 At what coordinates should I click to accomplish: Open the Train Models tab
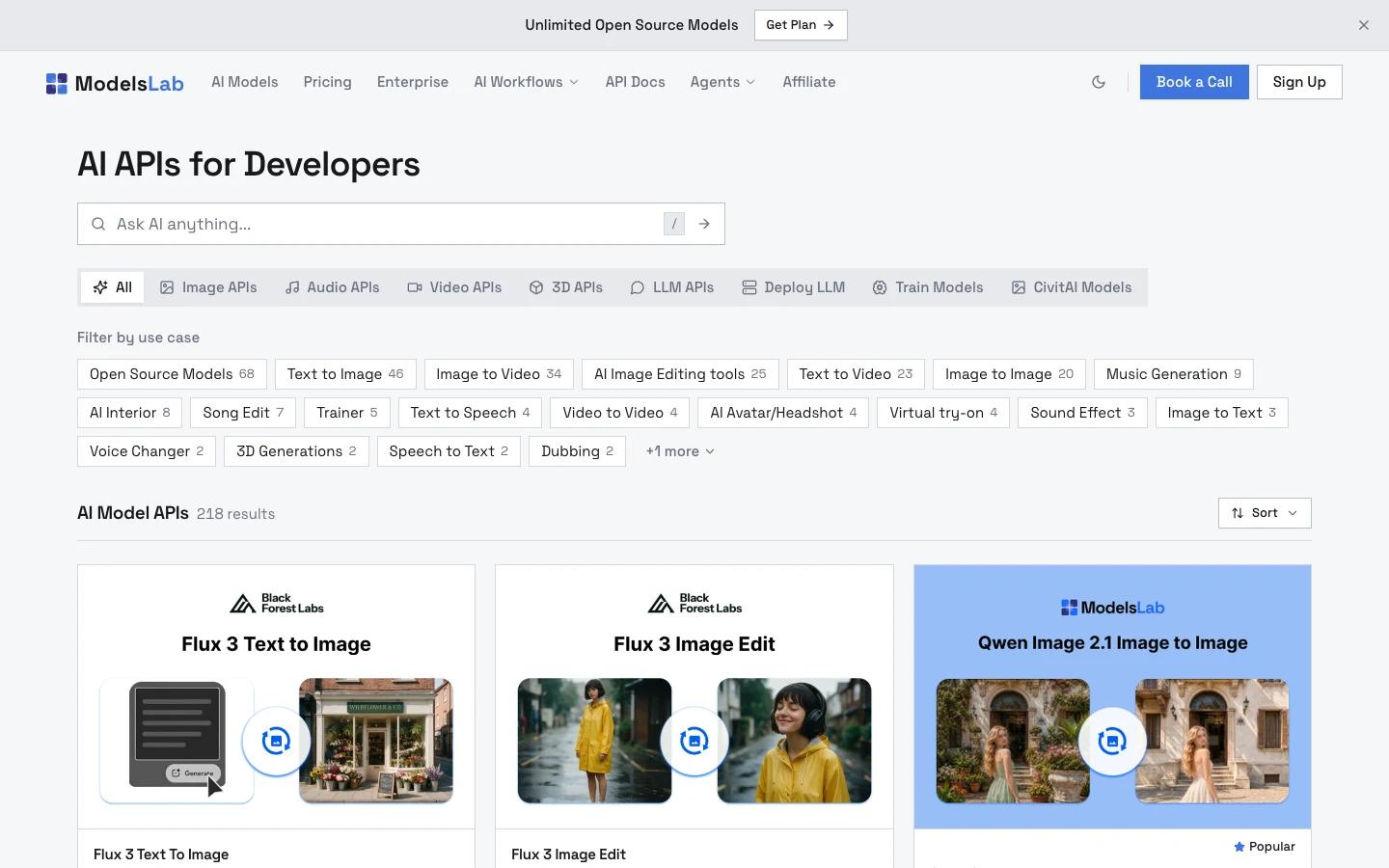click(x=928, y=287)
